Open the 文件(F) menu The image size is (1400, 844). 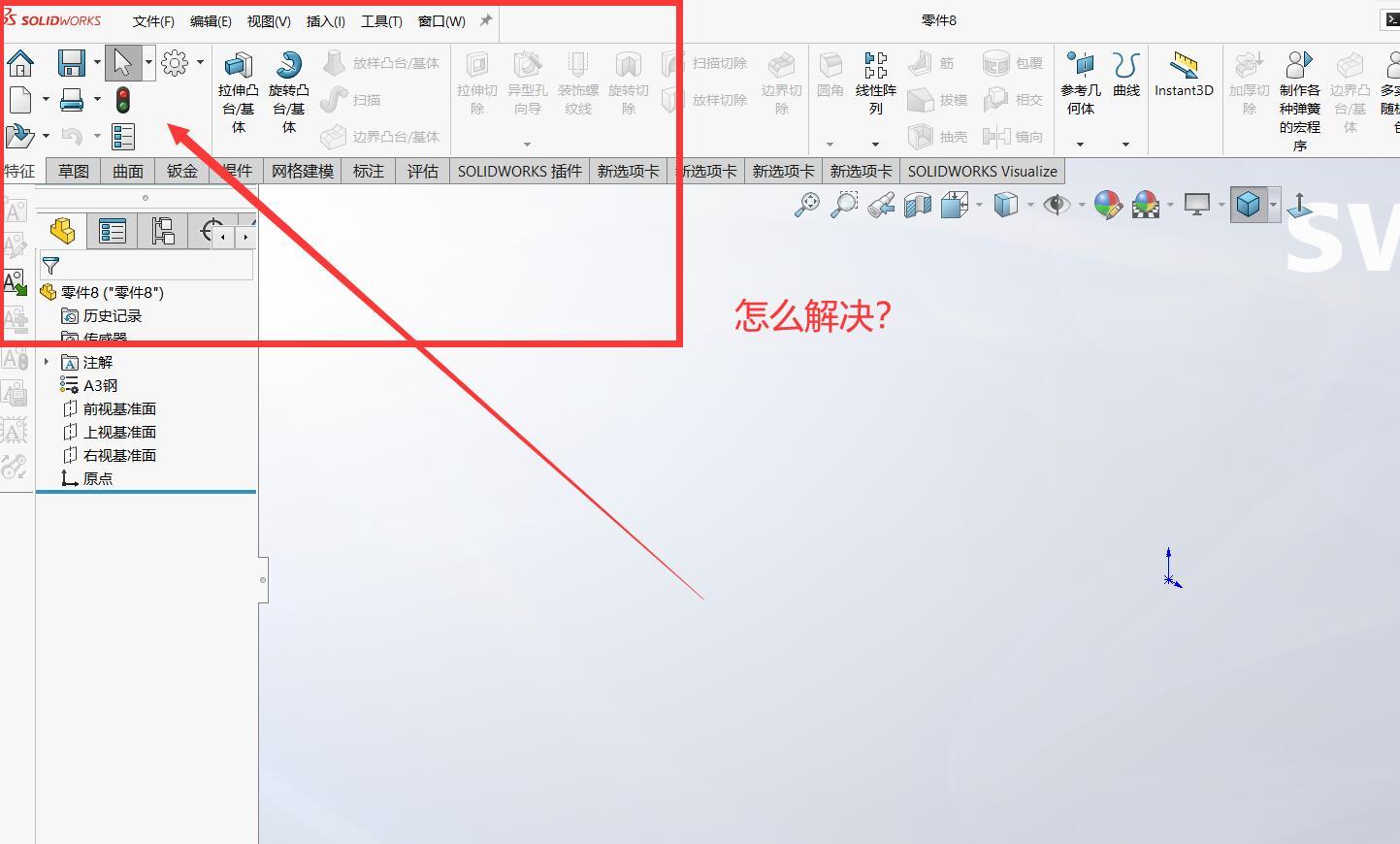[152, 20]
